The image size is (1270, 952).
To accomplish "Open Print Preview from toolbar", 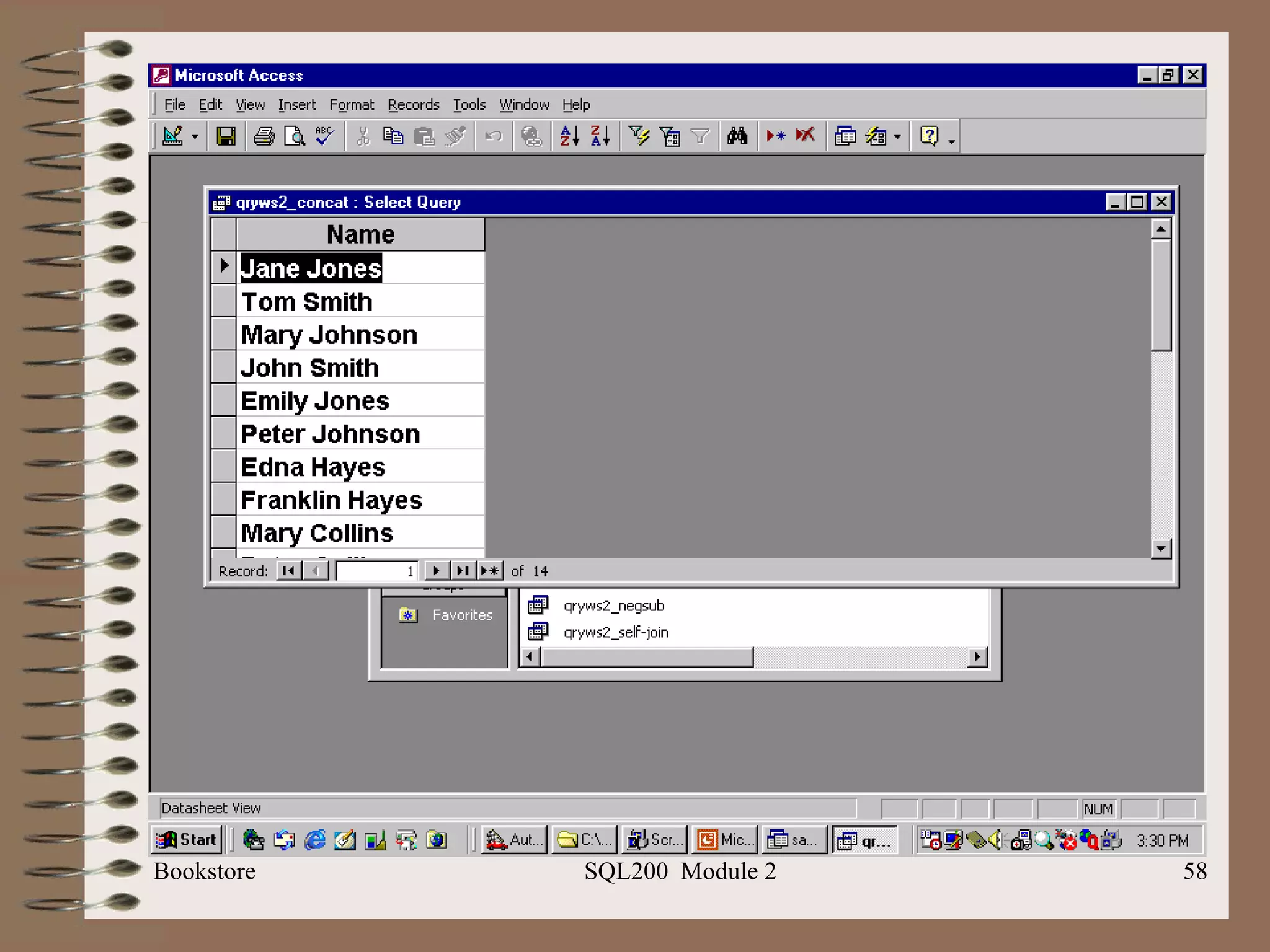I will tap(294, 136).
